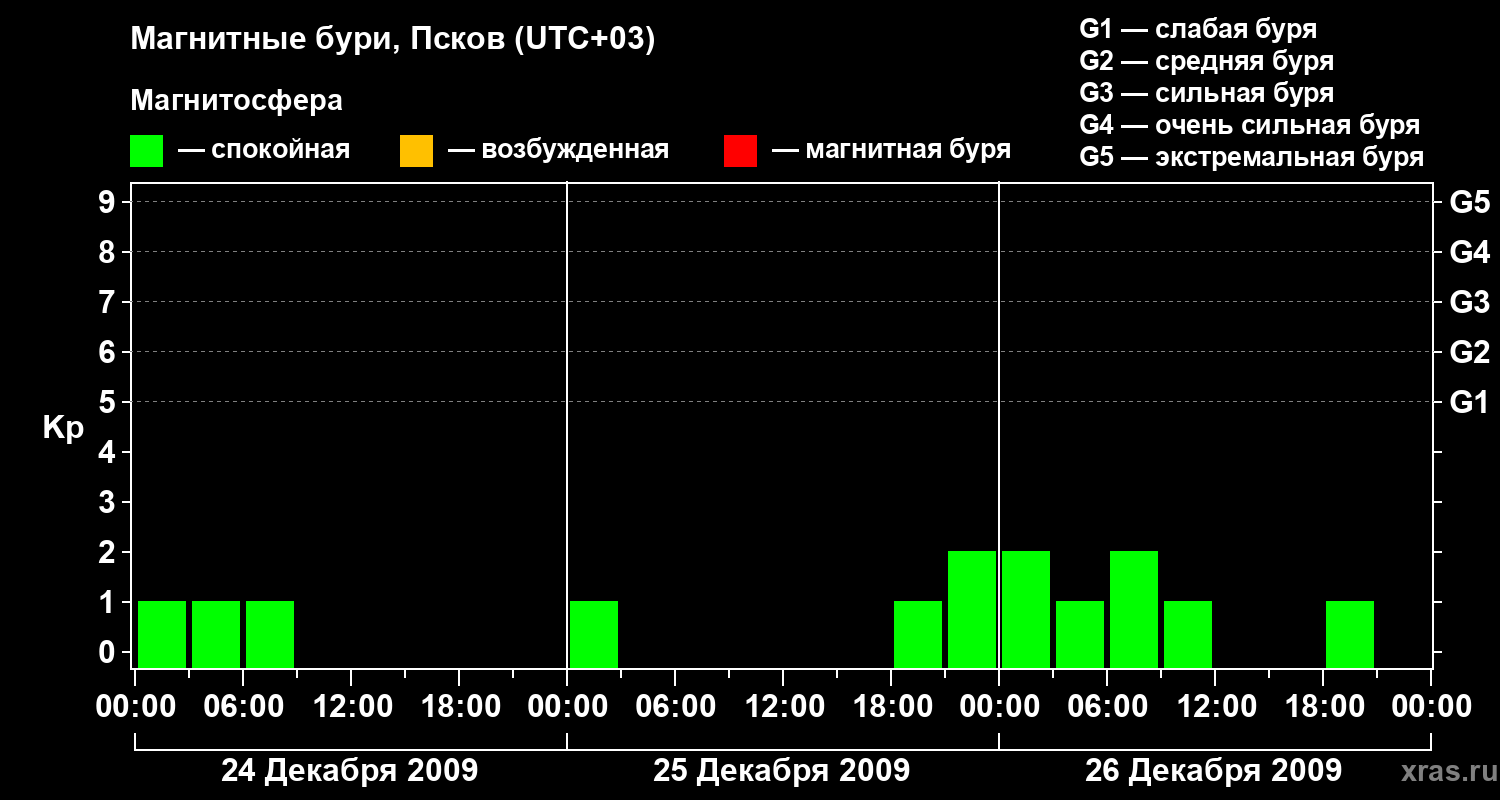The image size is (1500, 800).
Task: Click the right-axis 'G4' storm level label
Action: point(1469,252)
